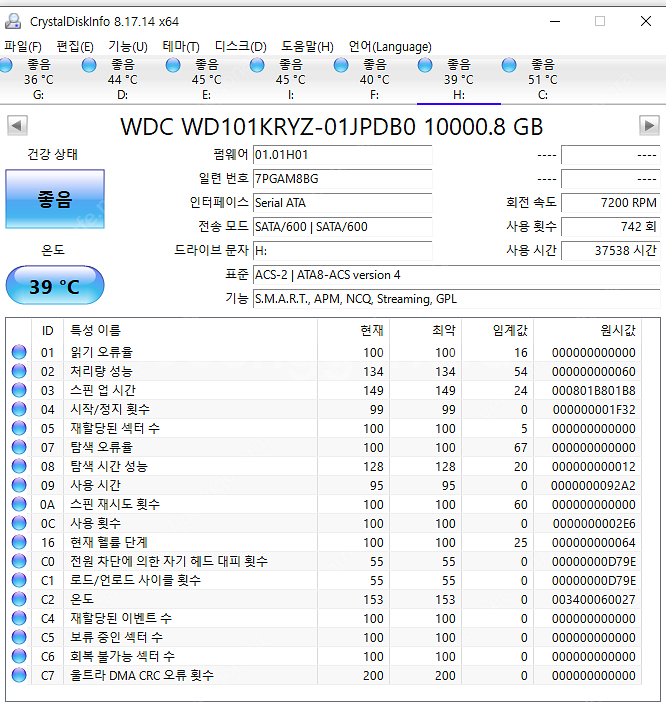This screenshot has height=704, width=666.
Task: Click status orb for drive I:
Action: tap(257, 66)
